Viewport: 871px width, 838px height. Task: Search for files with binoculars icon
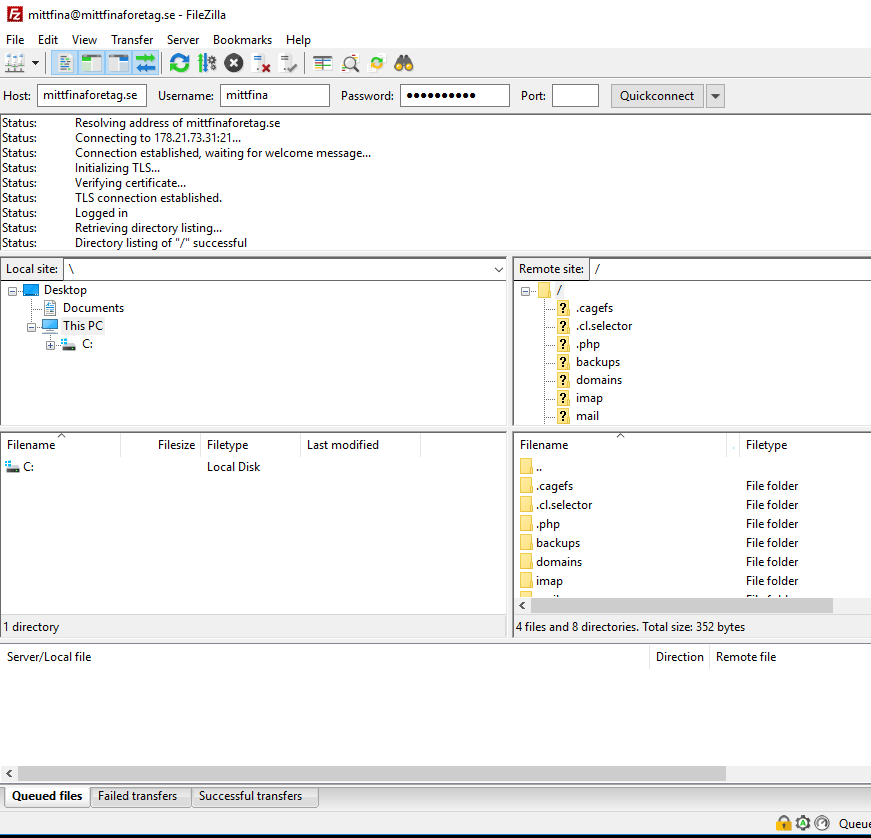(x=404, y=63)
